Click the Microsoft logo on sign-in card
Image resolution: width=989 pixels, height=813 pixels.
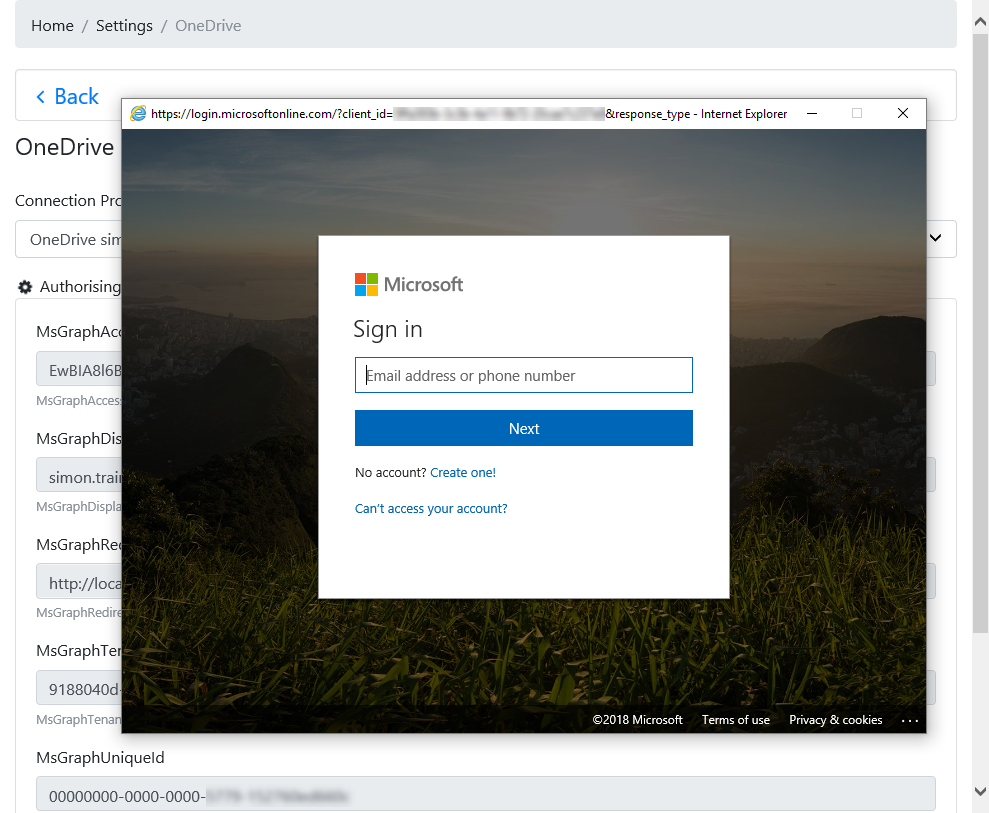tap(409, 285)
